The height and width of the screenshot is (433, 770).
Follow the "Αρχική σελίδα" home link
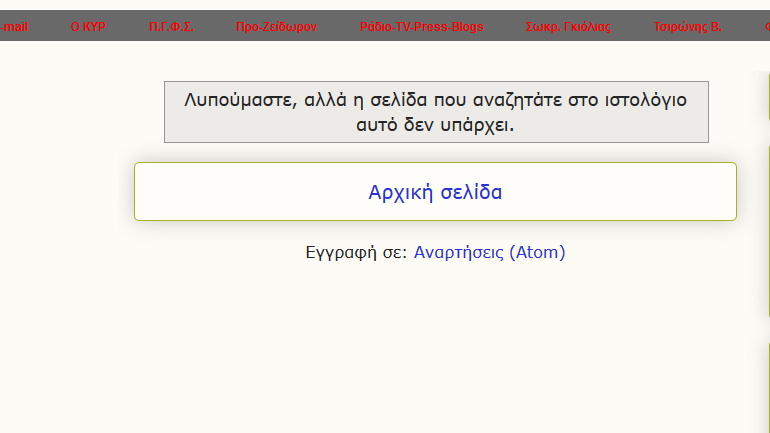[435, 192]
